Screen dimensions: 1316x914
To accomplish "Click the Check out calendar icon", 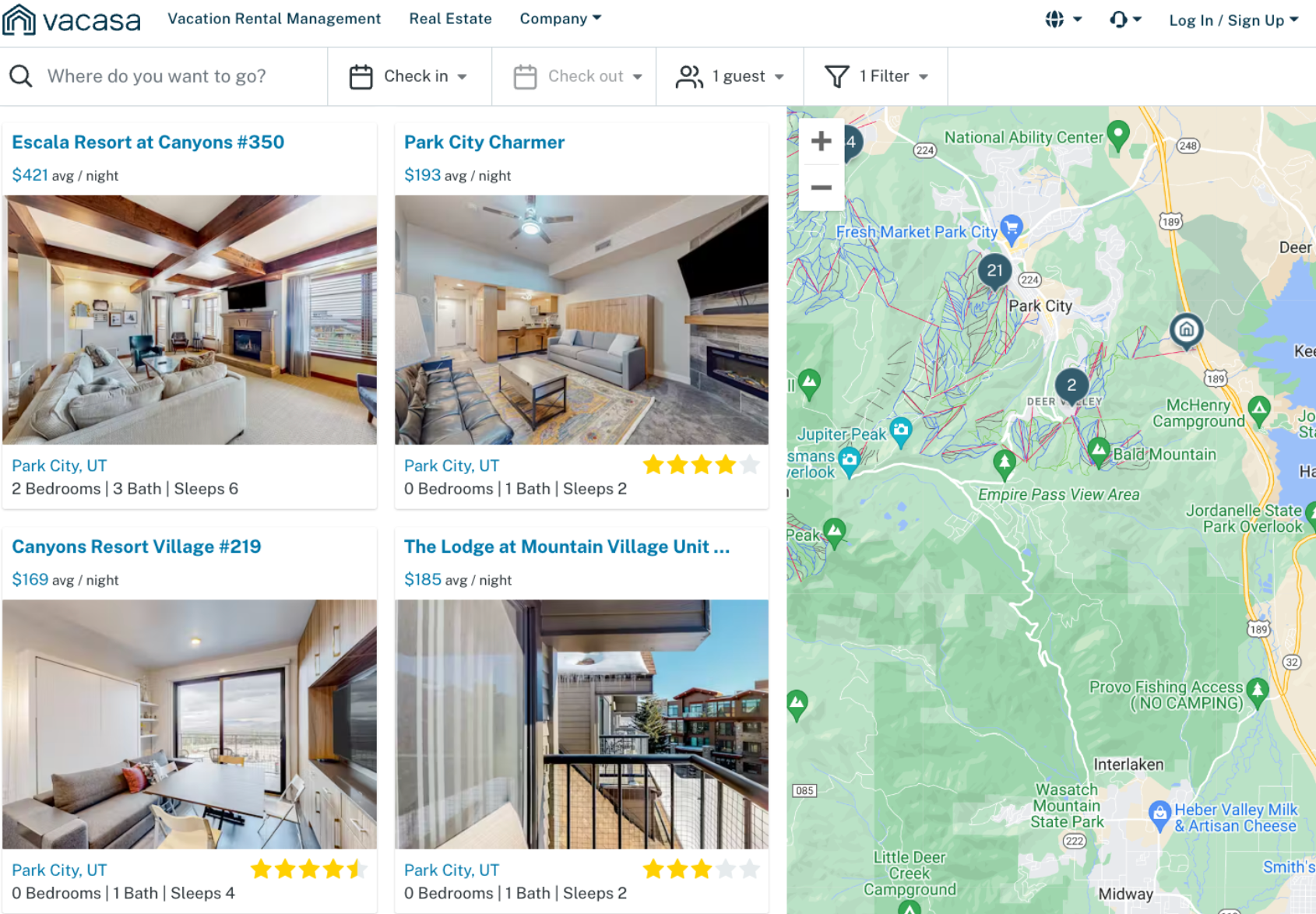I will (x=526, y=76).
